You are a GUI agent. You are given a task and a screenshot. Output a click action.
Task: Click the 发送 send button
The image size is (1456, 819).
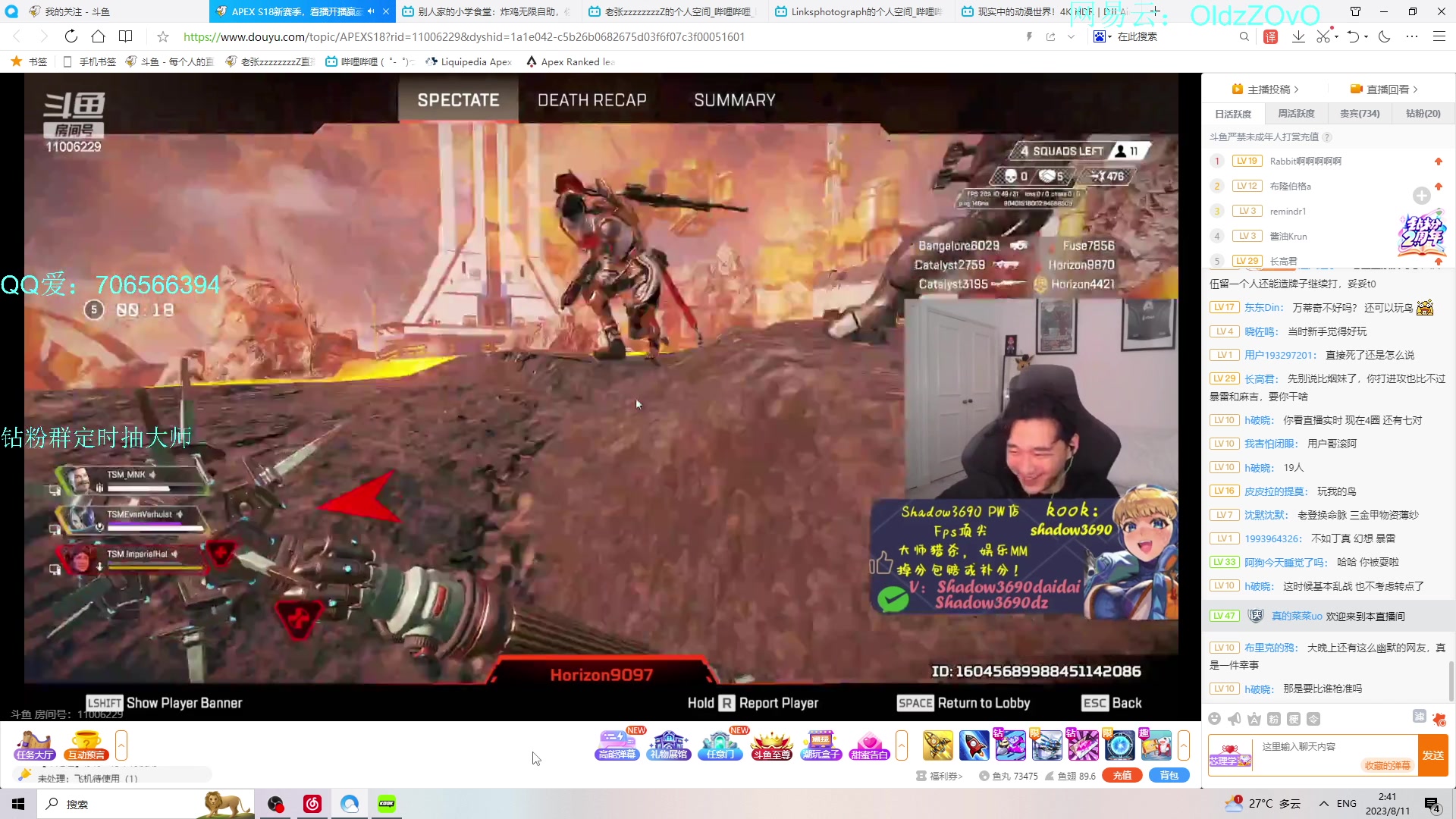point(1433,755)
